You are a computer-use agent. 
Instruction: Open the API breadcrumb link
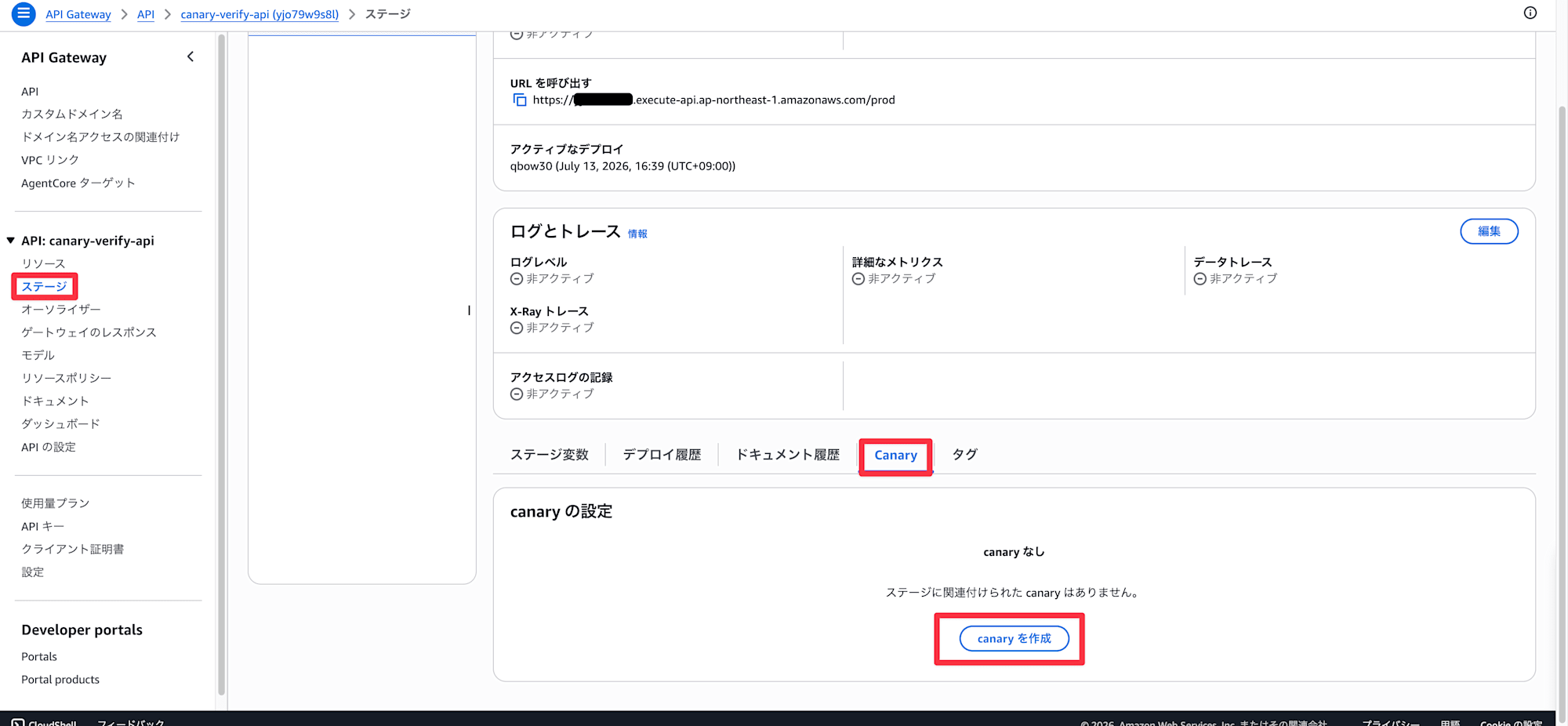pos(146,14)
